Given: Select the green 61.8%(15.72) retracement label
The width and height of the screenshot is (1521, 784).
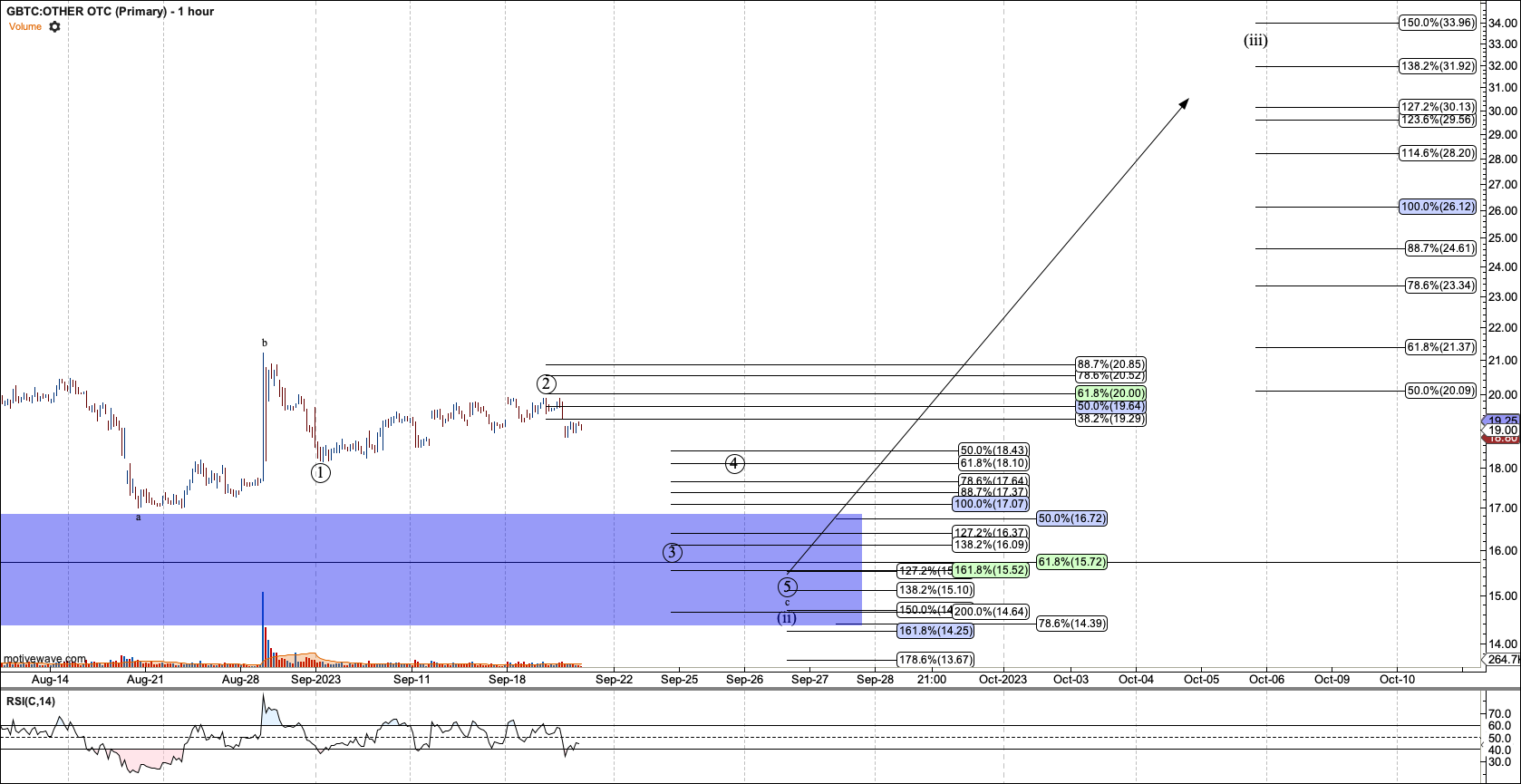Looking at the screenshot, I should coord(1071,562).
